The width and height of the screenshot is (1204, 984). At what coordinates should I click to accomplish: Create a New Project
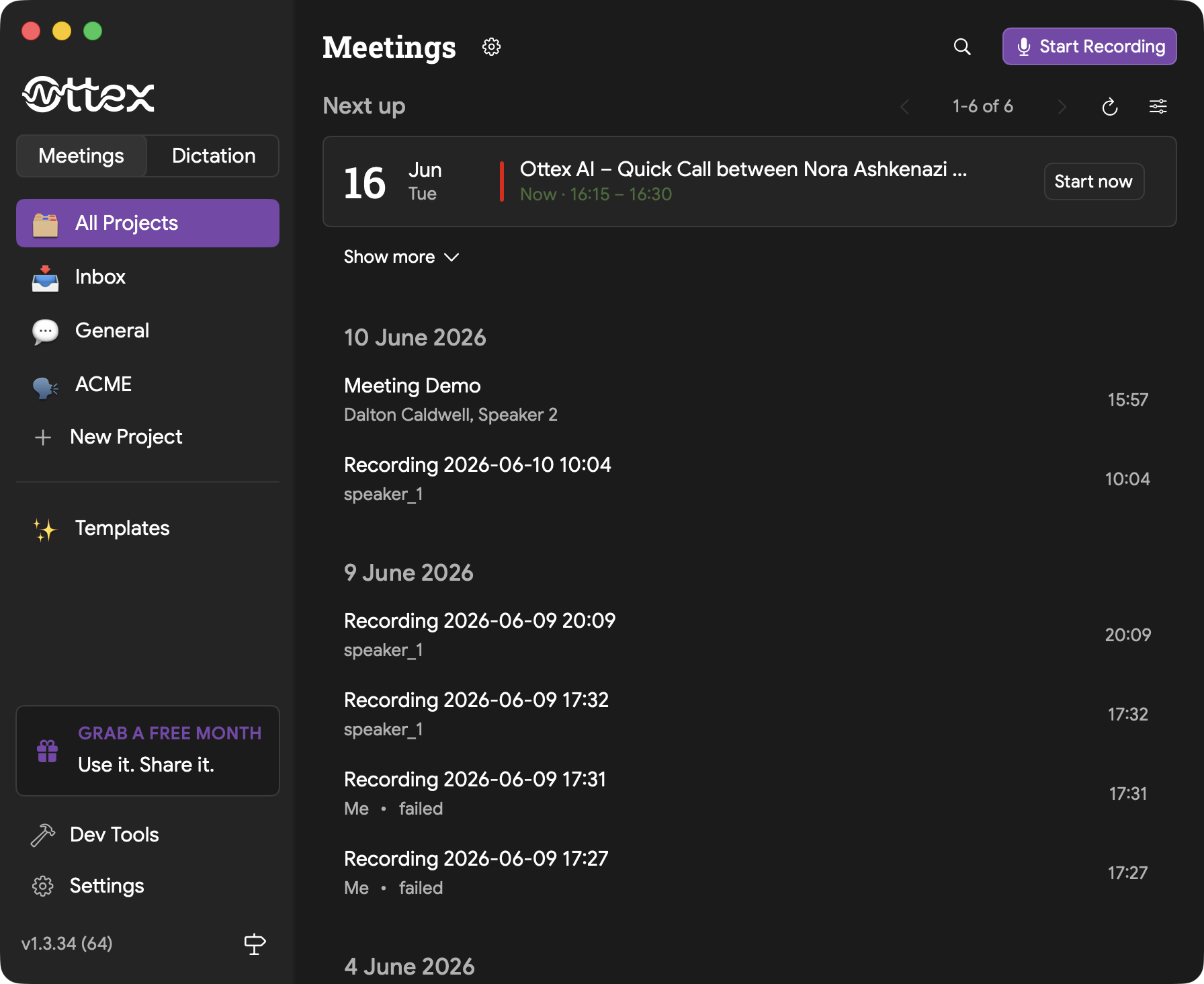(x=148, y=437)
